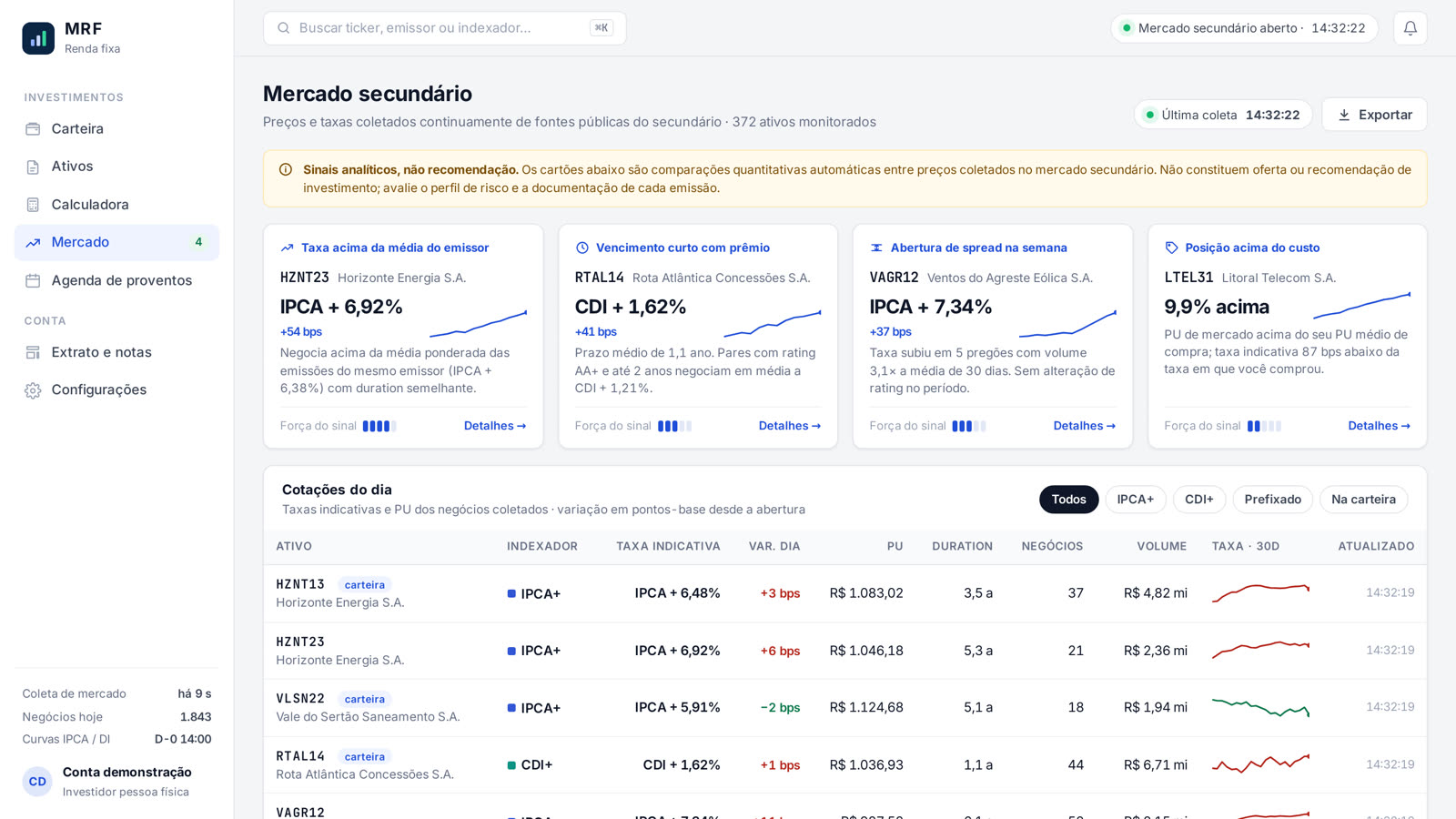Click signal strength bars on HZNT23 card
Viewport: 1456px width, 819px height.
coord(379,426)
